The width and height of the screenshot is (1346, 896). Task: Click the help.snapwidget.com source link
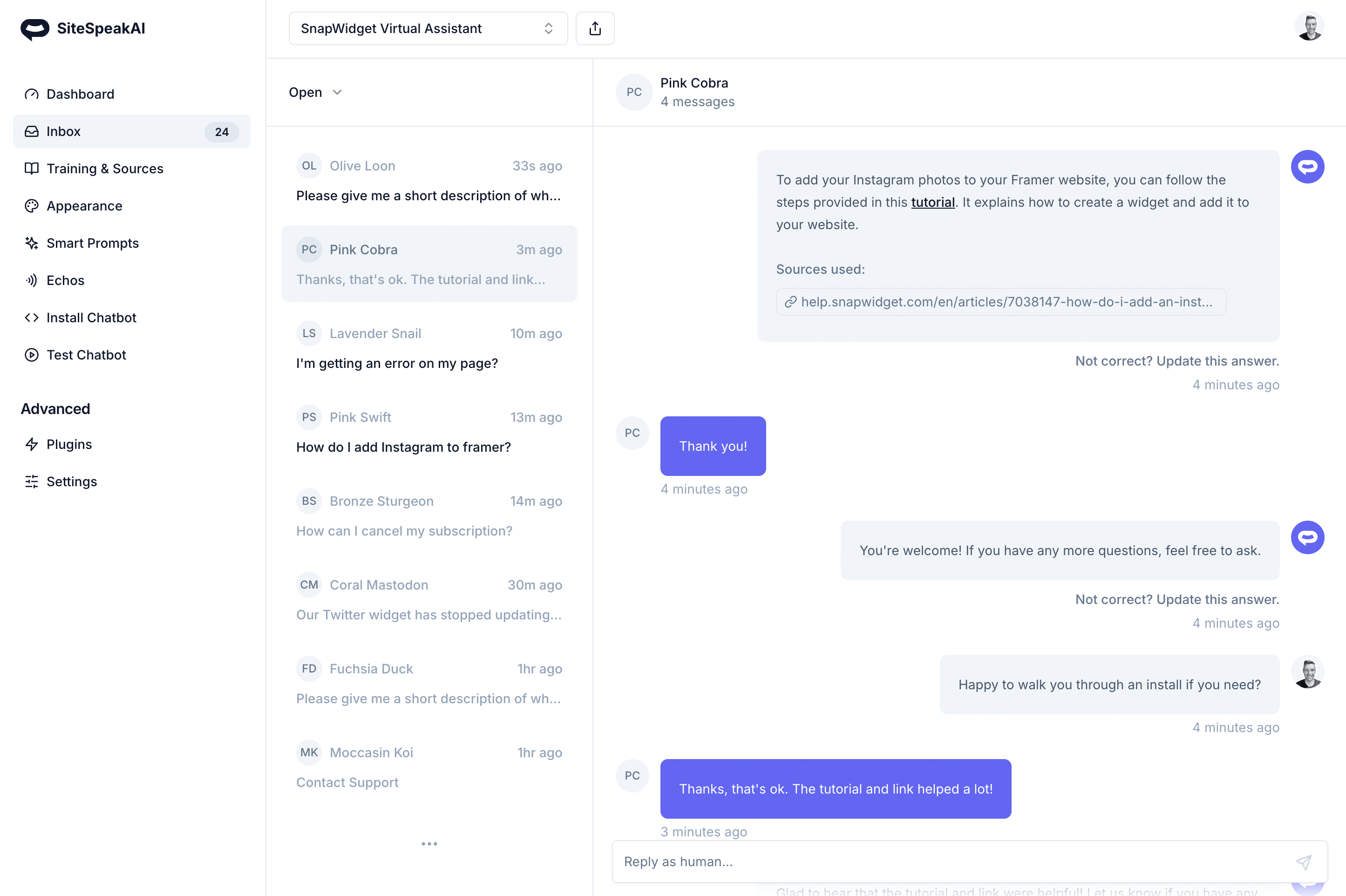(x=1000, y=302)
